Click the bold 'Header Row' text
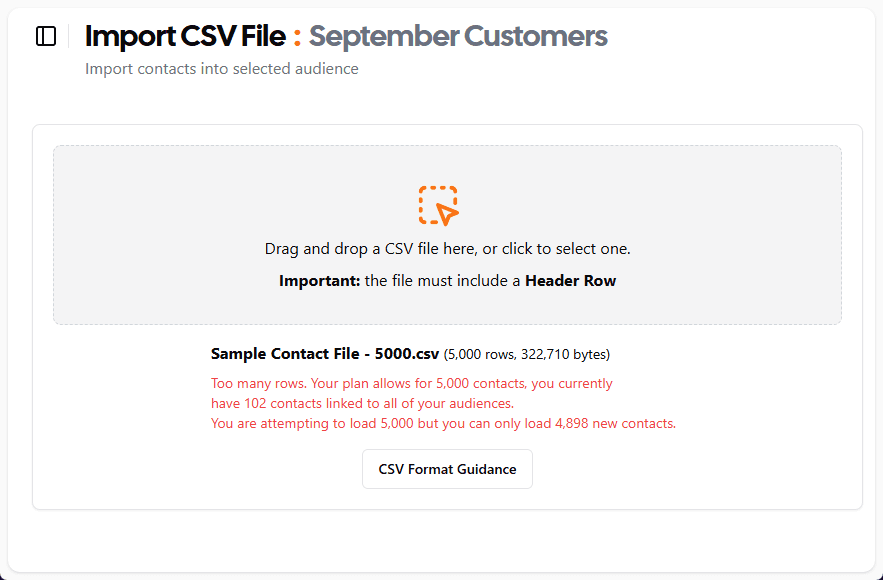 (x=570, y=281)
